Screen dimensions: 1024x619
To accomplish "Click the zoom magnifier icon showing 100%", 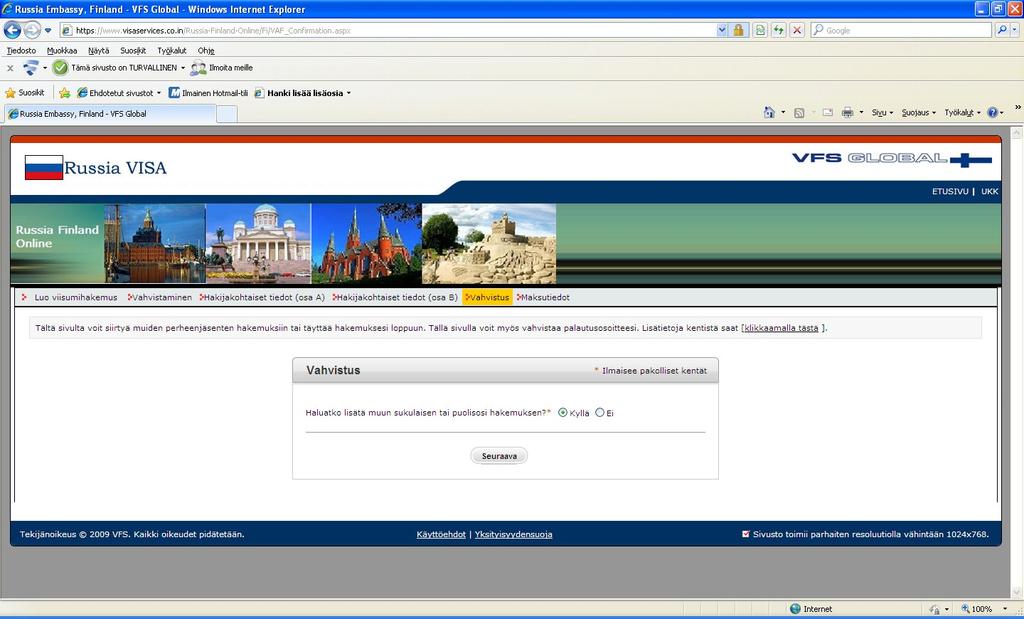I will [965, 609].
